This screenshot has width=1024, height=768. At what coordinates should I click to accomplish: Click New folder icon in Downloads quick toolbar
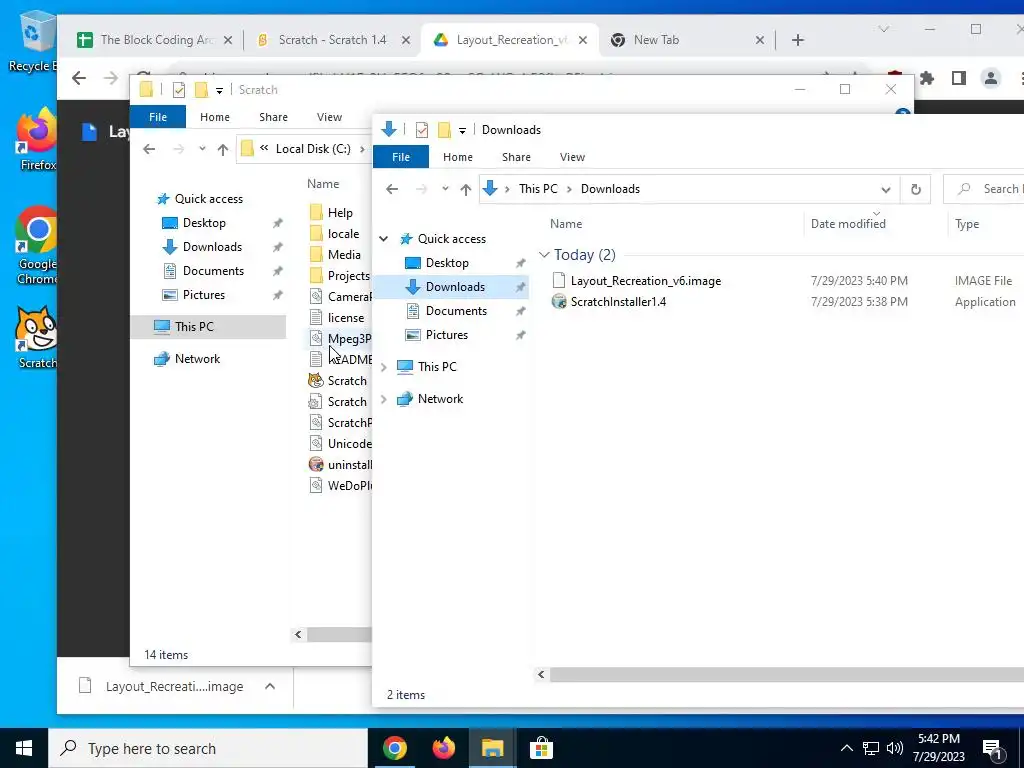(444, 130)
